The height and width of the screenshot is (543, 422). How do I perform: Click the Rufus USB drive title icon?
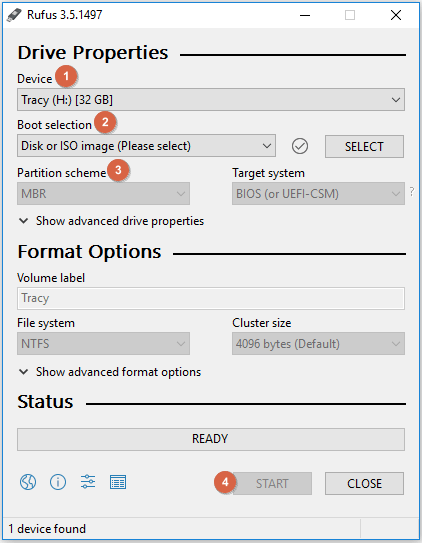tap(14, 15)
